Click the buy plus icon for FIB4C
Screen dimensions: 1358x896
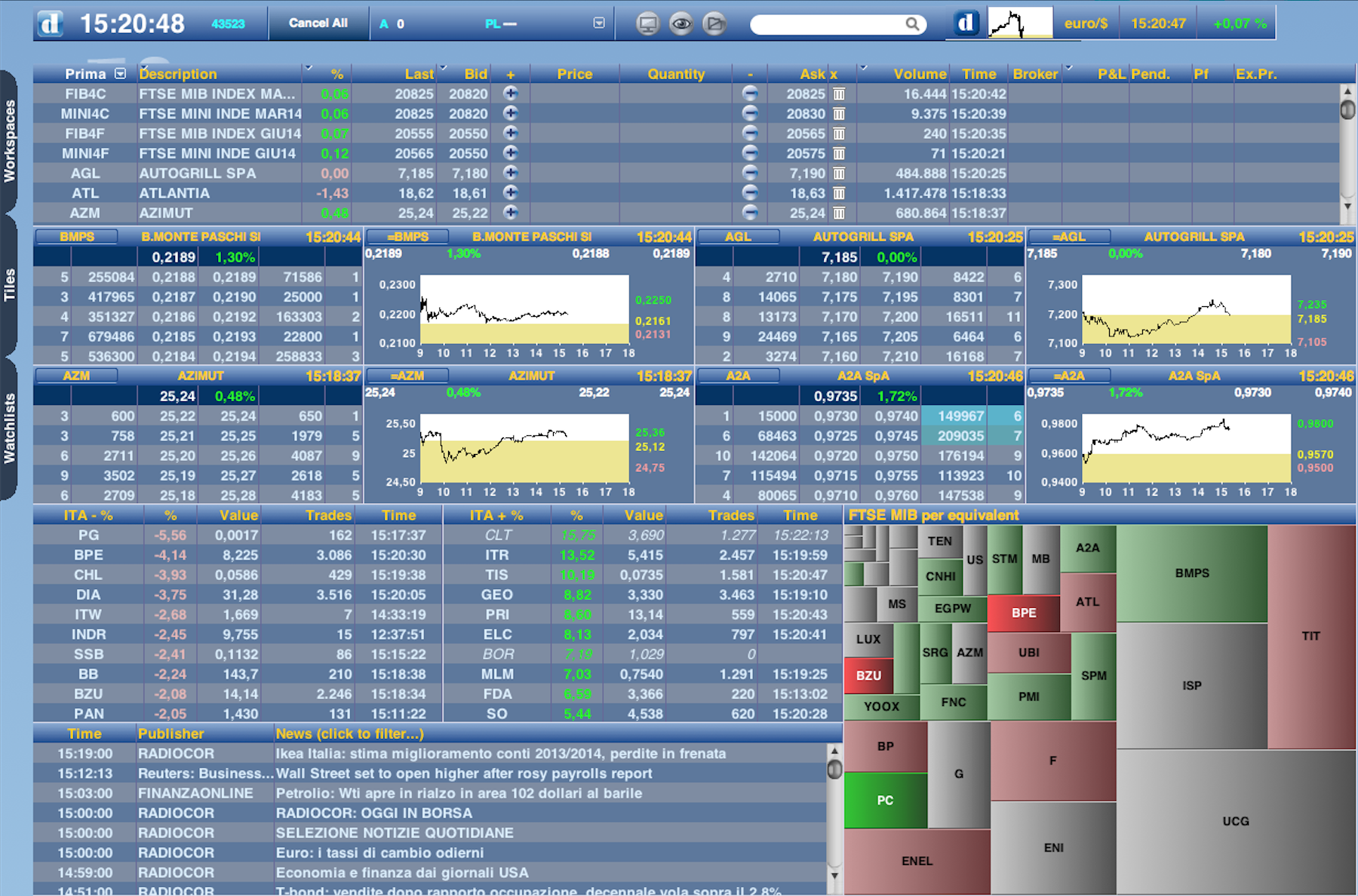click(x=511, y=94)
